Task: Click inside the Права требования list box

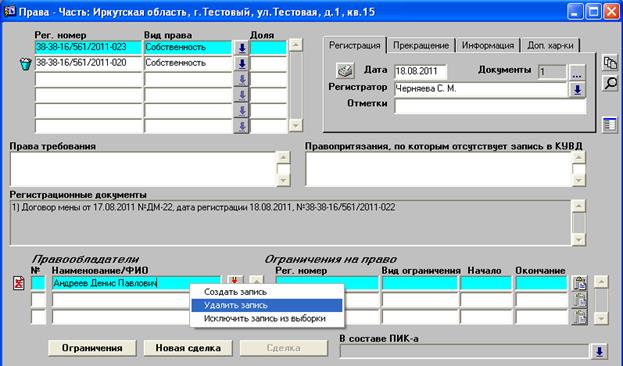Action: click(143, 169)
